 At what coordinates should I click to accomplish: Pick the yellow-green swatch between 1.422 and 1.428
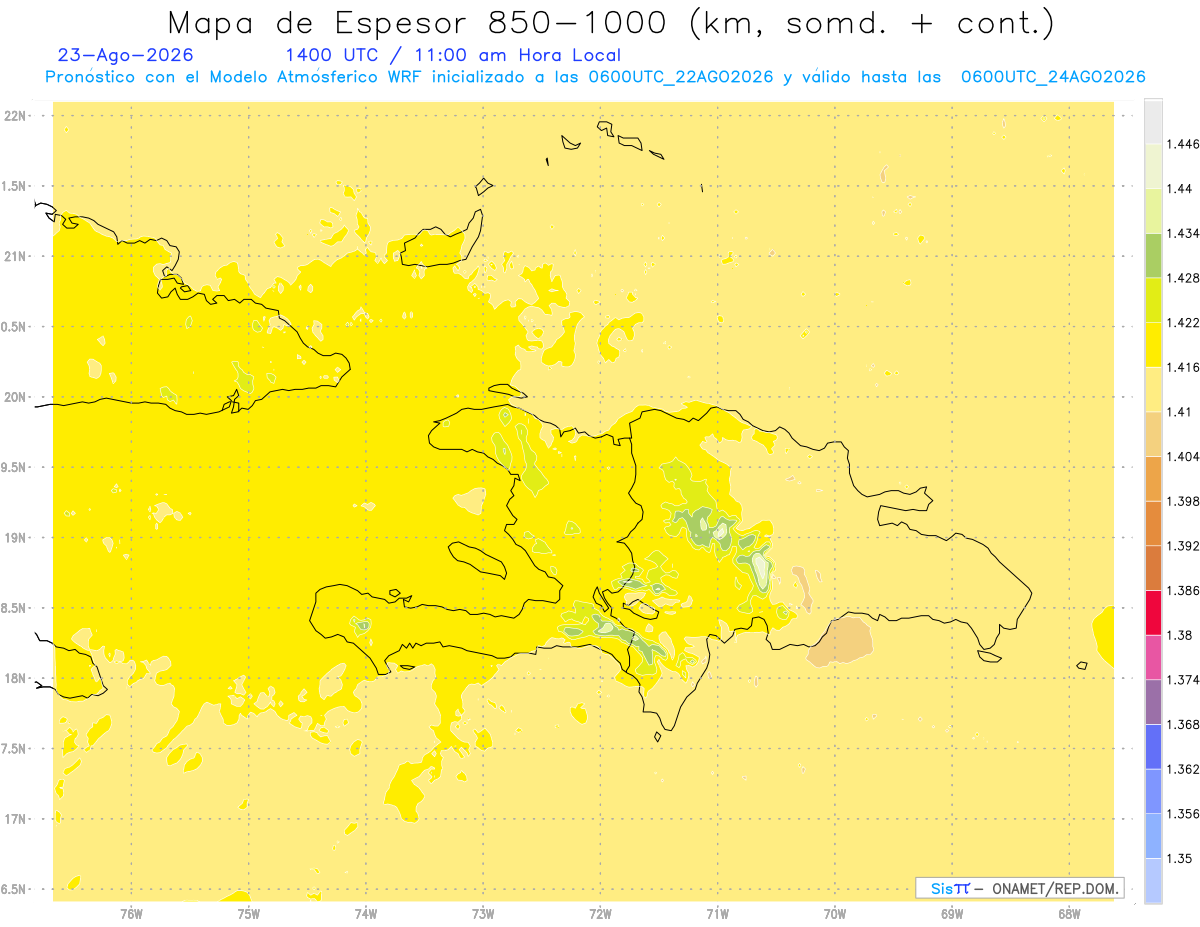point(1153,300)
